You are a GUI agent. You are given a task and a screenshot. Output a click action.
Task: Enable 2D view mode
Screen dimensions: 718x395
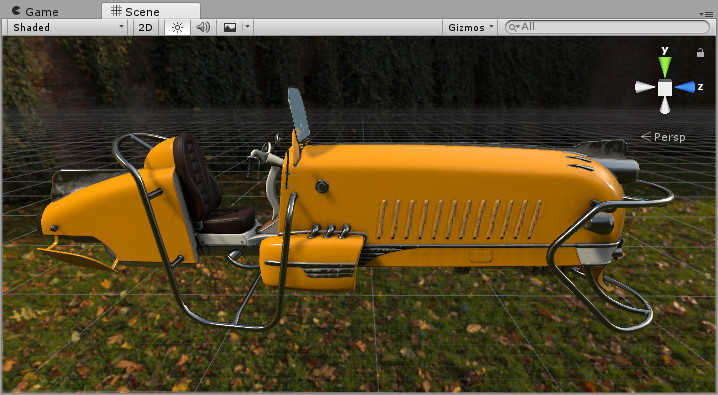(x=145, y=27)
